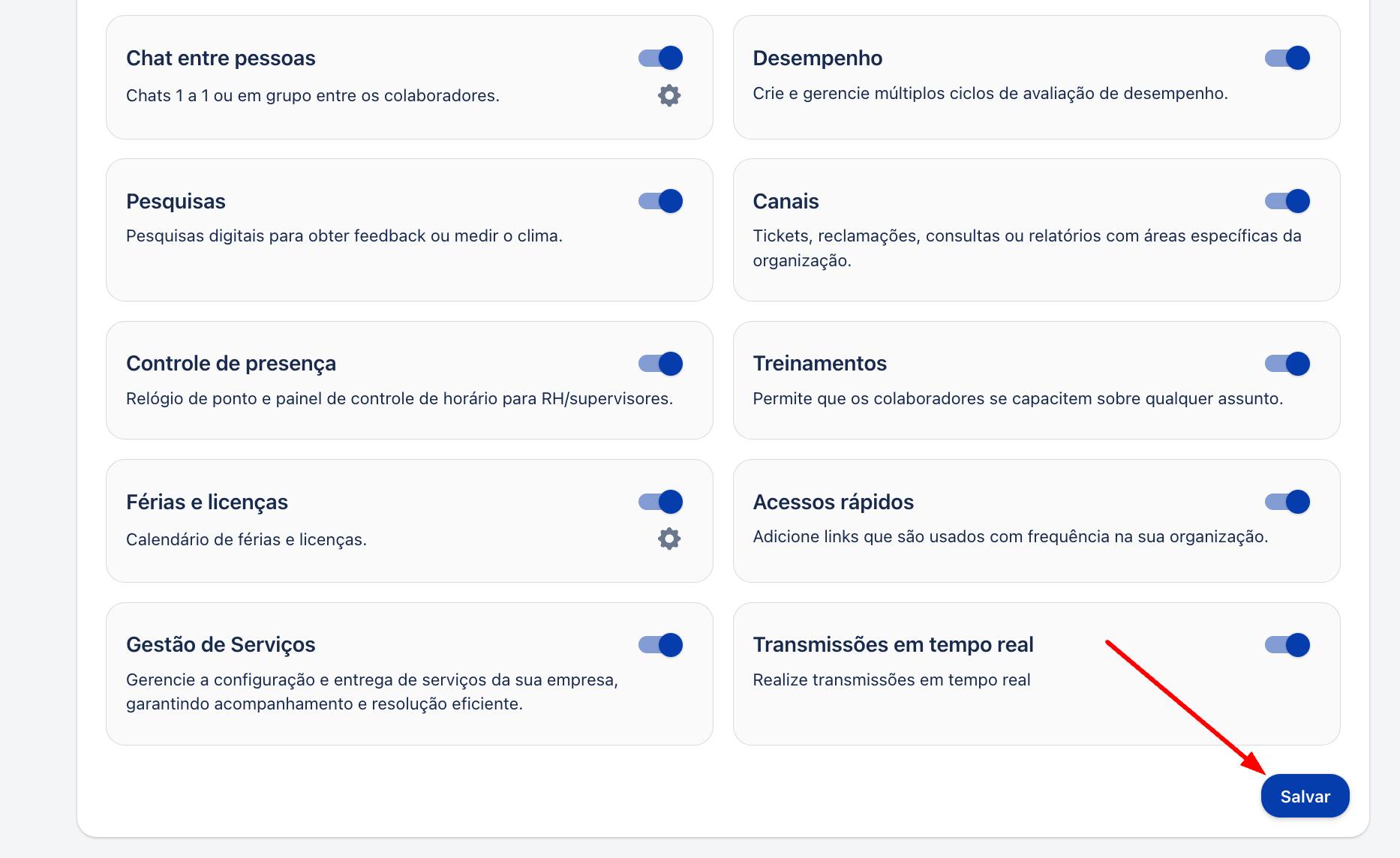Screen dimensions: 1400x858
Task: Select the Canais card title
Action: click(786, 202)
